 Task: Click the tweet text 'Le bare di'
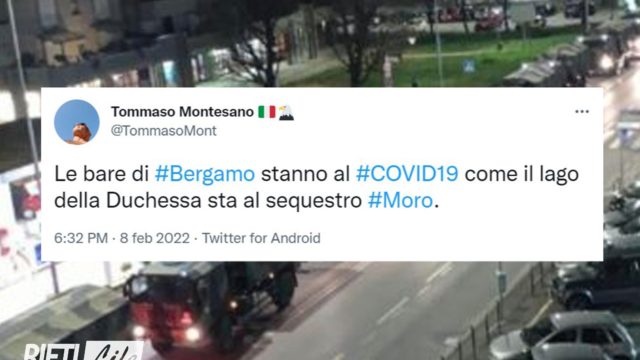coord(101,174)
